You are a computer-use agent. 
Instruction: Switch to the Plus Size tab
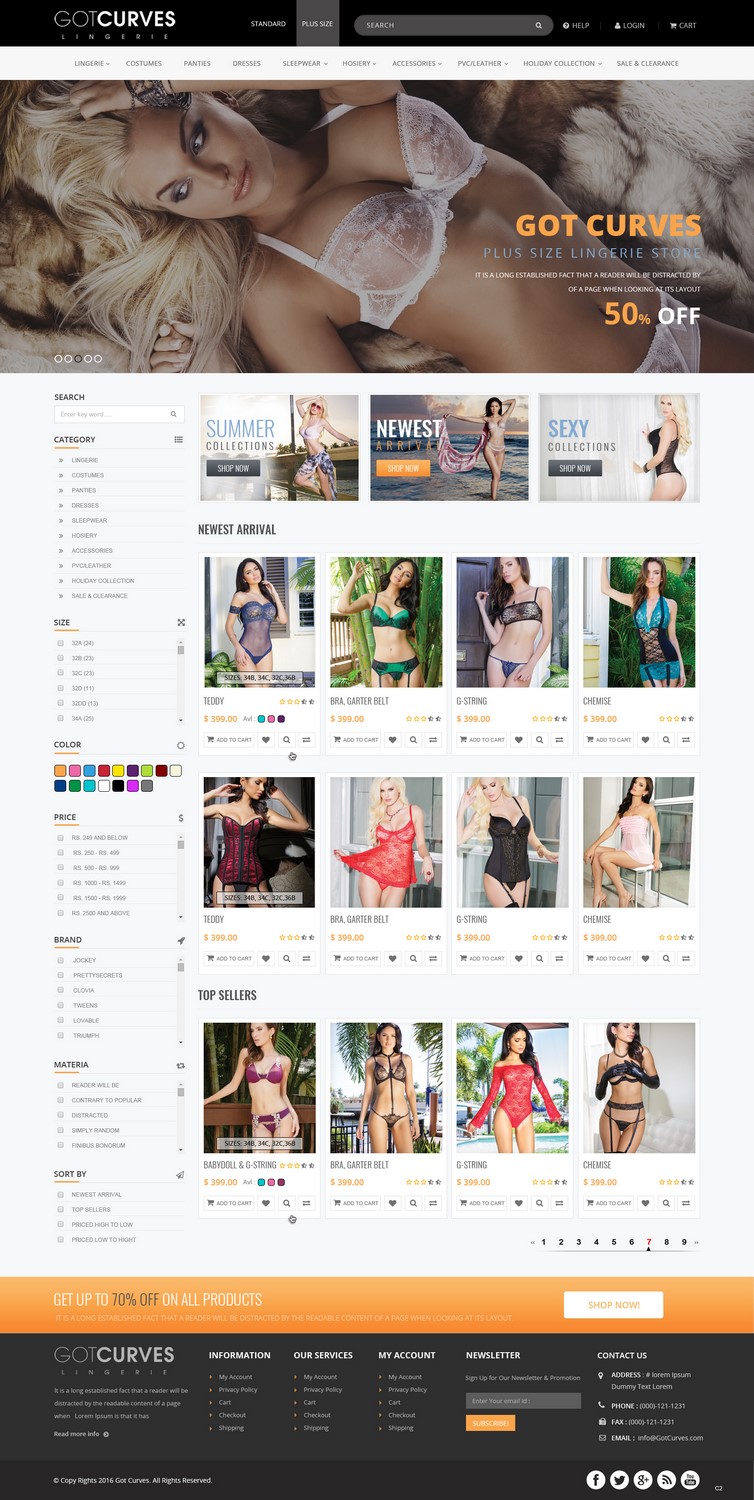click(317, 23)
